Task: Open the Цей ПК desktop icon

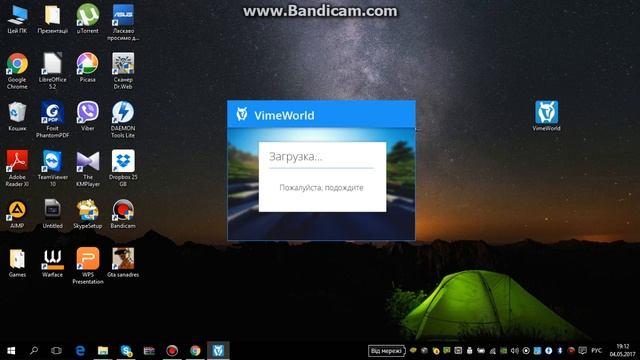Action: [17, 19]
